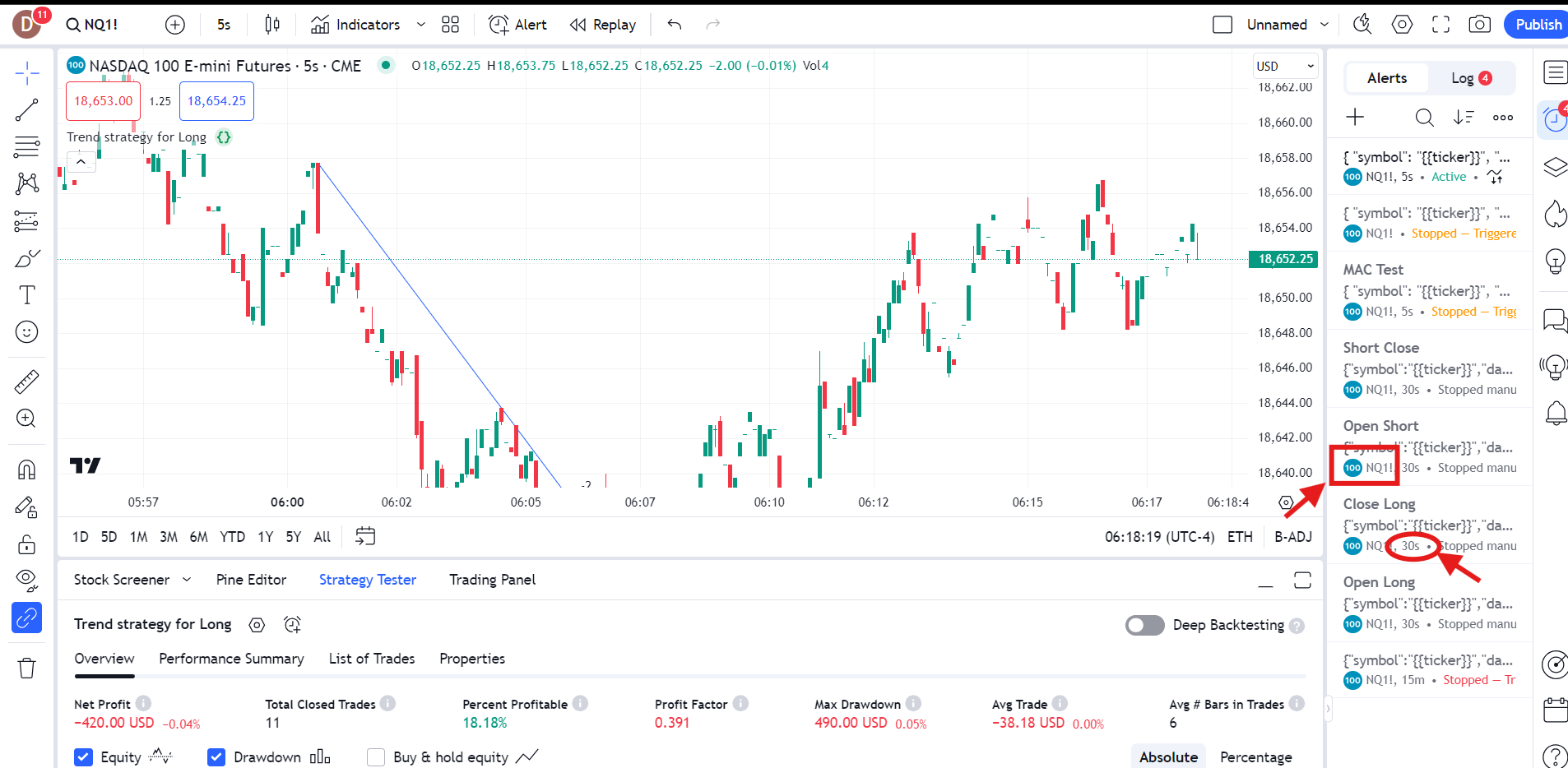Select the brush drawing tool
The height and width of the screenshot is (768, 1568).
(26, 258)
